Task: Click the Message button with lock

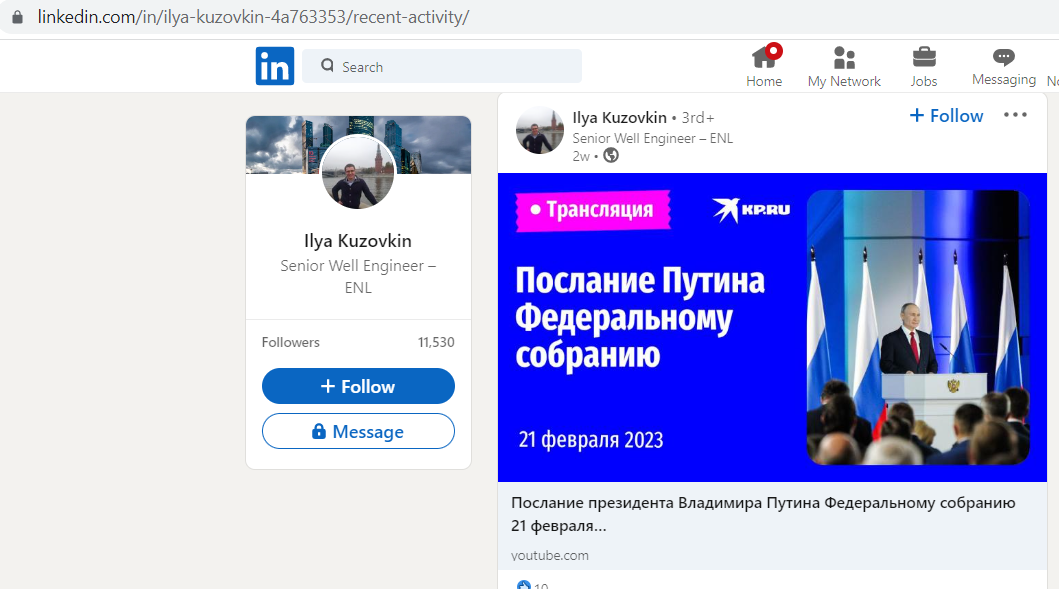Action: point(358,431)
